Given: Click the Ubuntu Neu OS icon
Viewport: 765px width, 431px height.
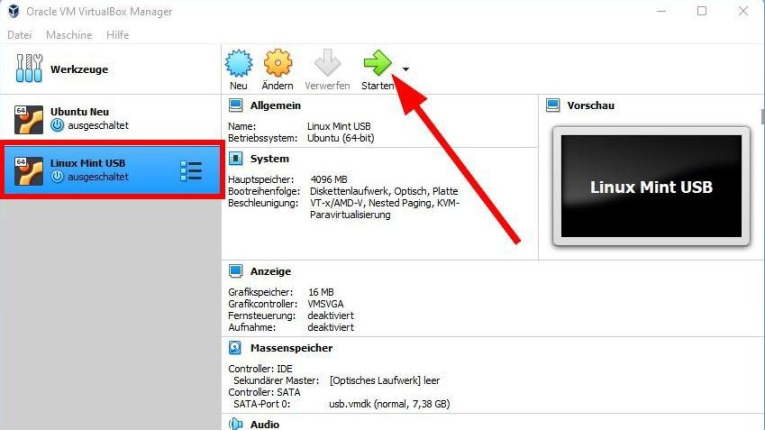Looking at the screenshot, I should [x=28, y=119].
